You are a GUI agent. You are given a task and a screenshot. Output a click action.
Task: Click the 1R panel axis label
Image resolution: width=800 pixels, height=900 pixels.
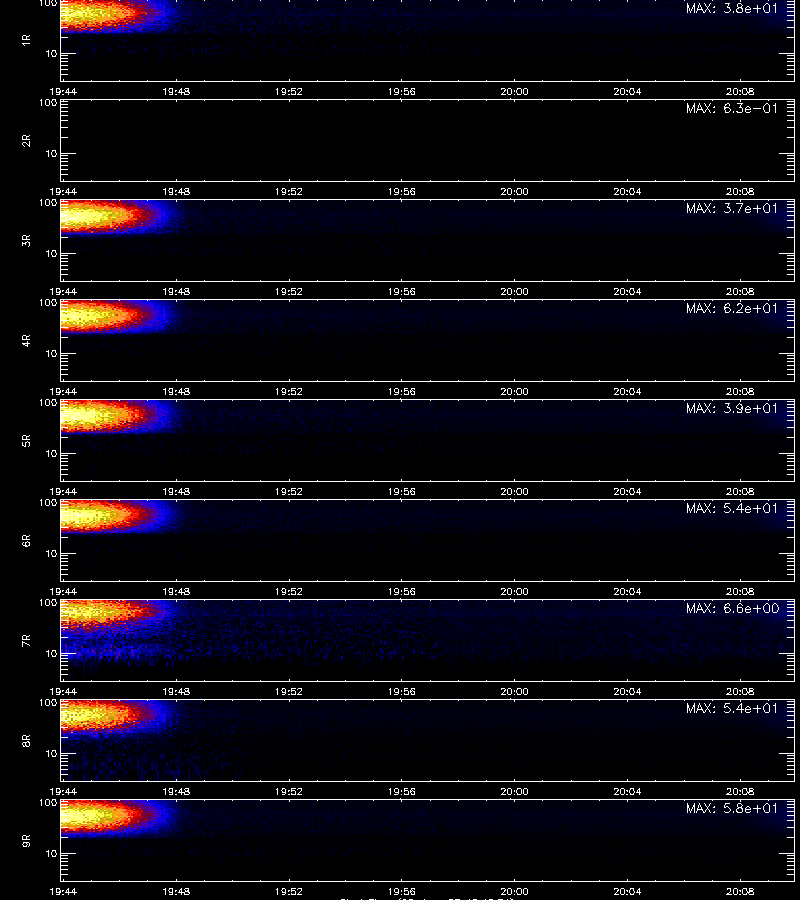[26, 40]
